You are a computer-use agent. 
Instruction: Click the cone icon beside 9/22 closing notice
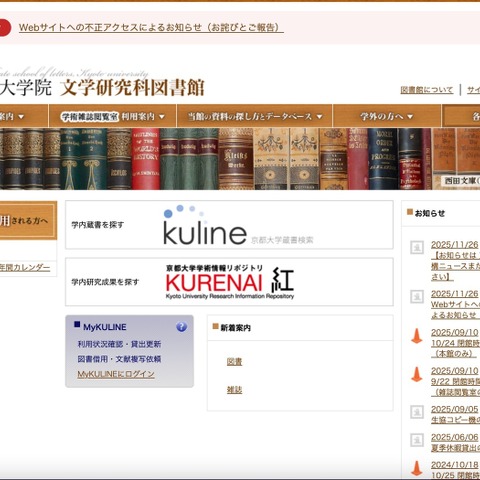point(417,374)
